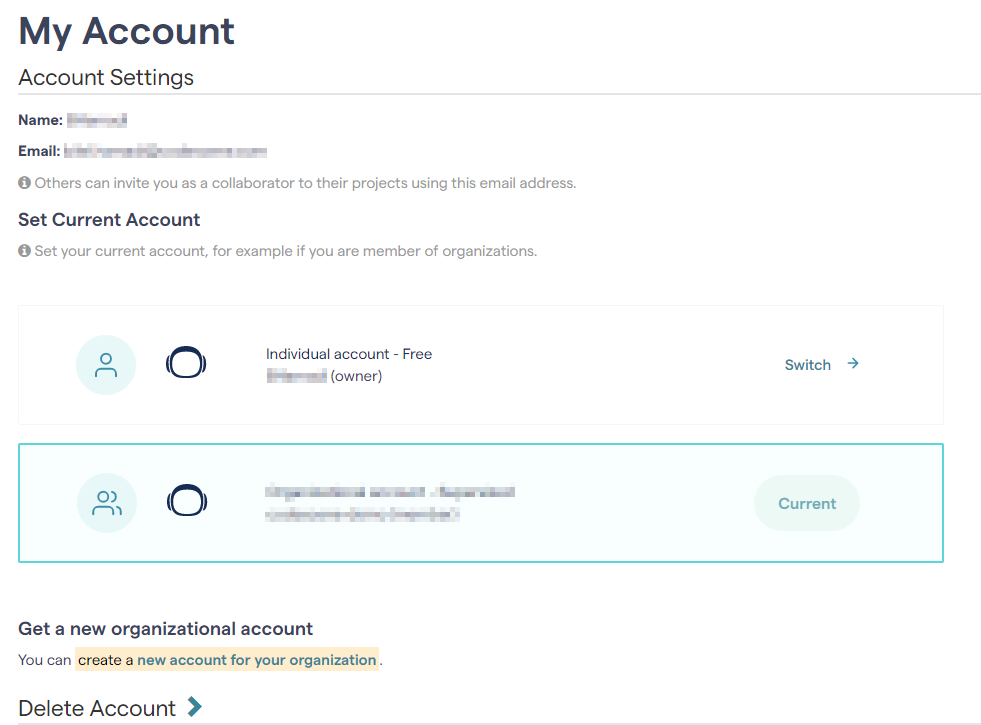
Task: Select the Individual account - Free card
Action: point(480,365)
